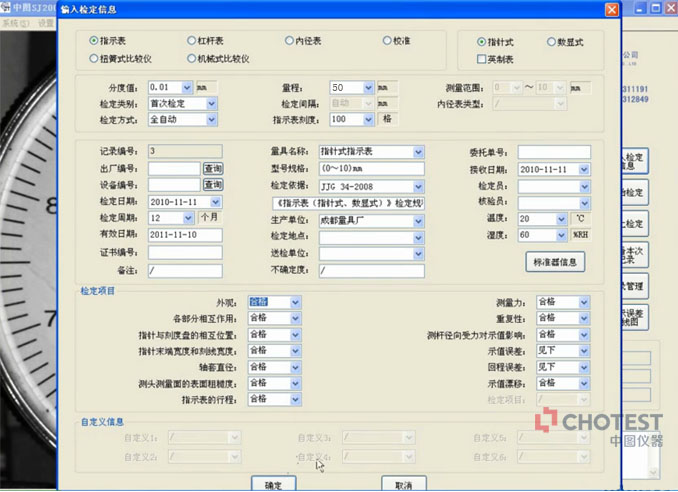Select the 内径表 radio option

288,41
